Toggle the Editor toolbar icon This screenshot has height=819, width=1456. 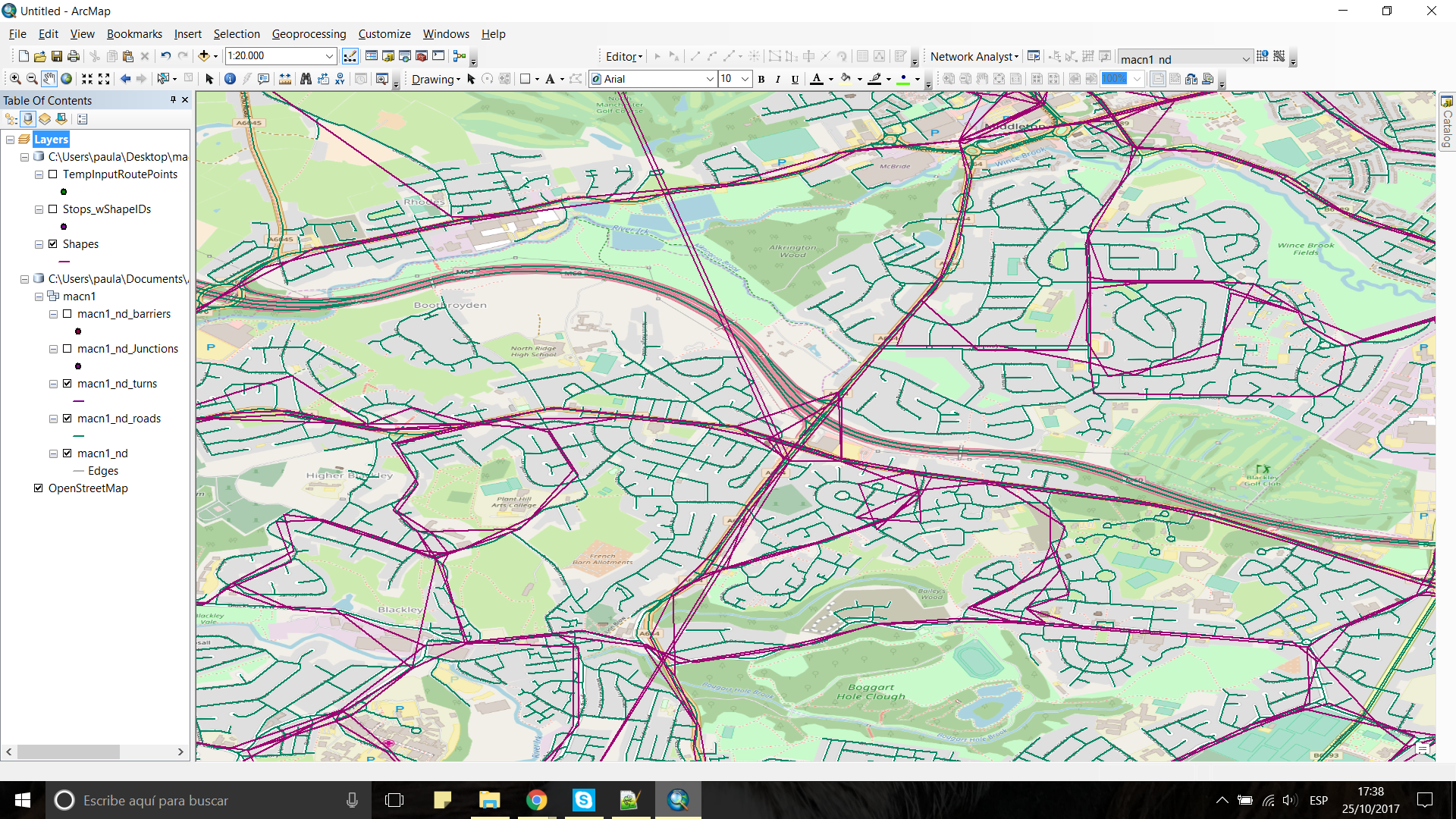click(x=350, y=56)
